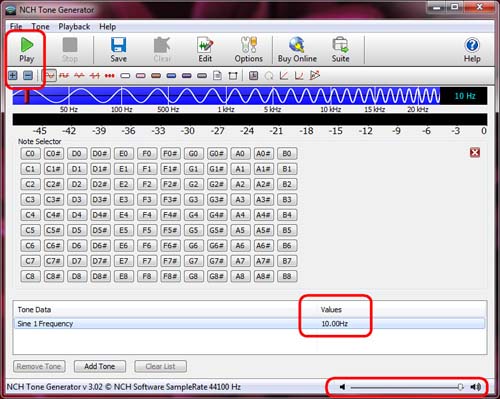Click the blue plus add-tone icon
500x399 pixels.
pyautogui.click(x=13, y=75)
